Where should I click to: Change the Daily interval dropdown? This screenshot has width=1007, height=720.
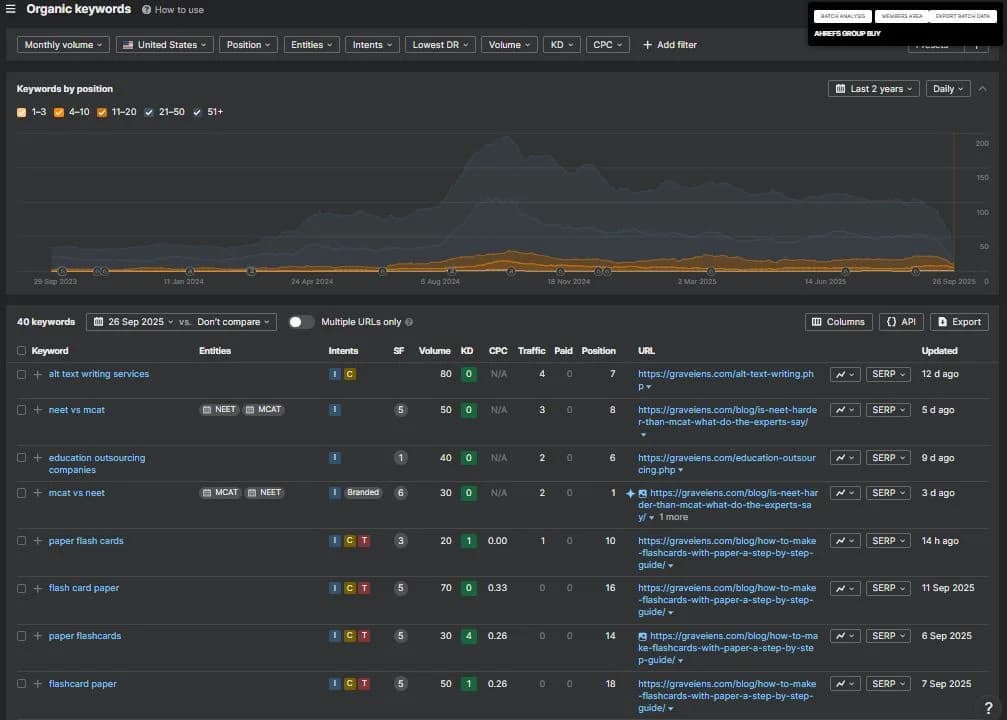click(x=948, y=89)
